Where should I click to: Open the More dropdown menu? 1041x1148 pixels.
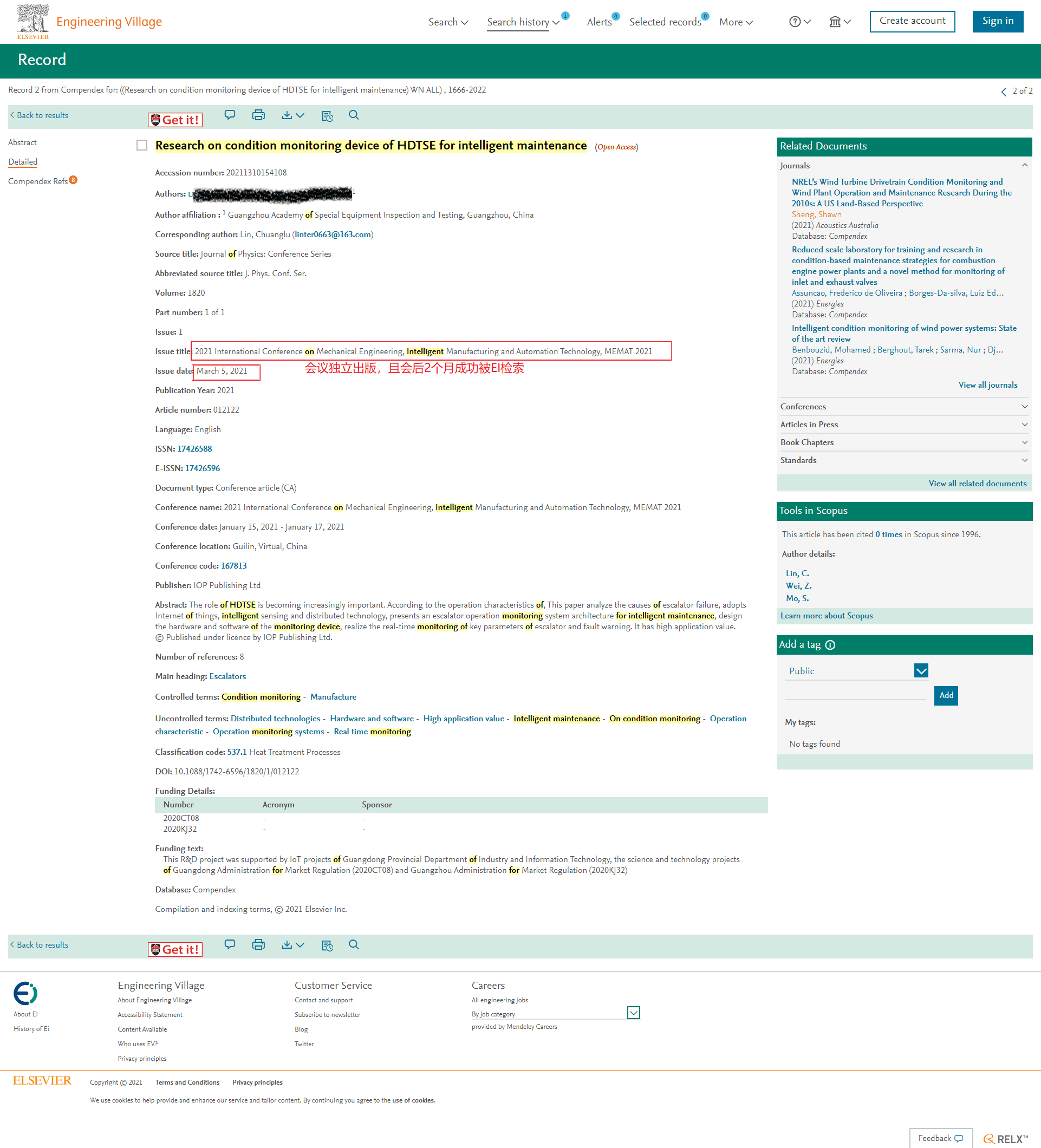736,22
